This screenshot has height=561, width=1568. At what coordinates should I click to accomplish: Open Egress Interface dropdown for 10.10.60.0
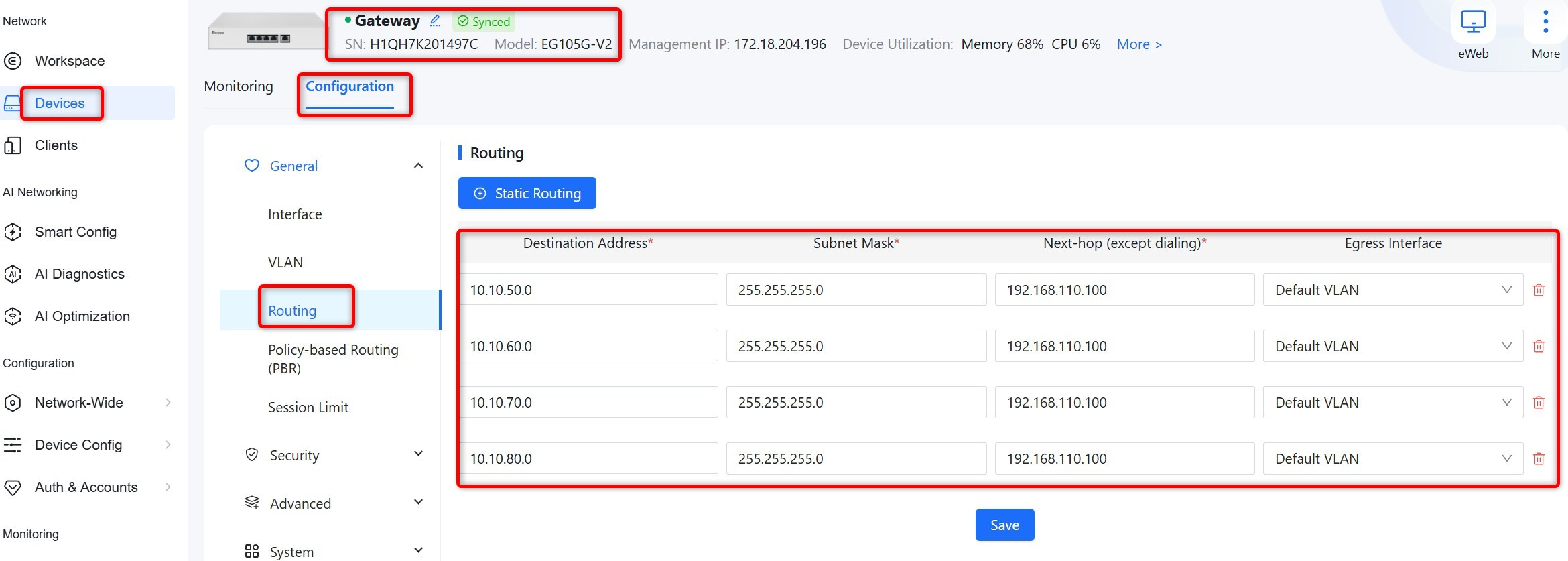click(1393, 347)
